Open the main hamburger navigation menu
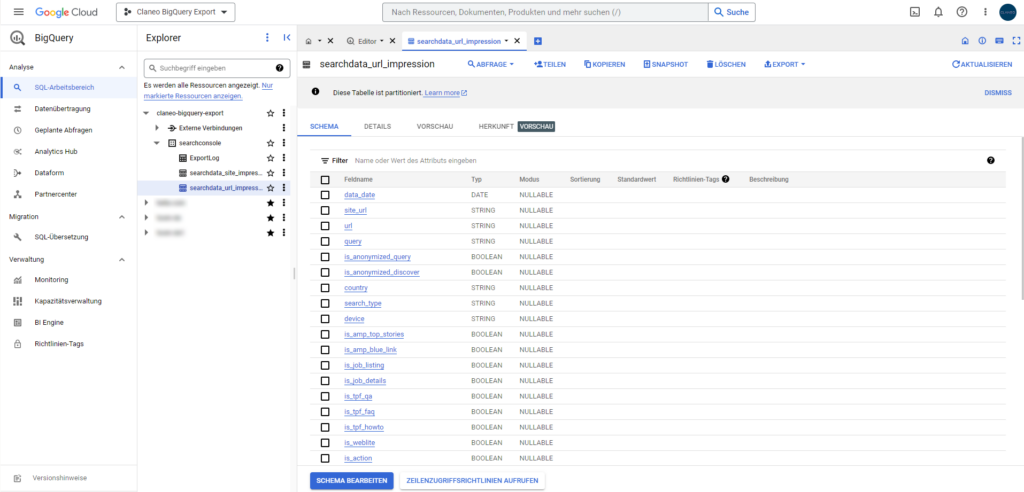 pyautogui.click(x=18, y=12)
